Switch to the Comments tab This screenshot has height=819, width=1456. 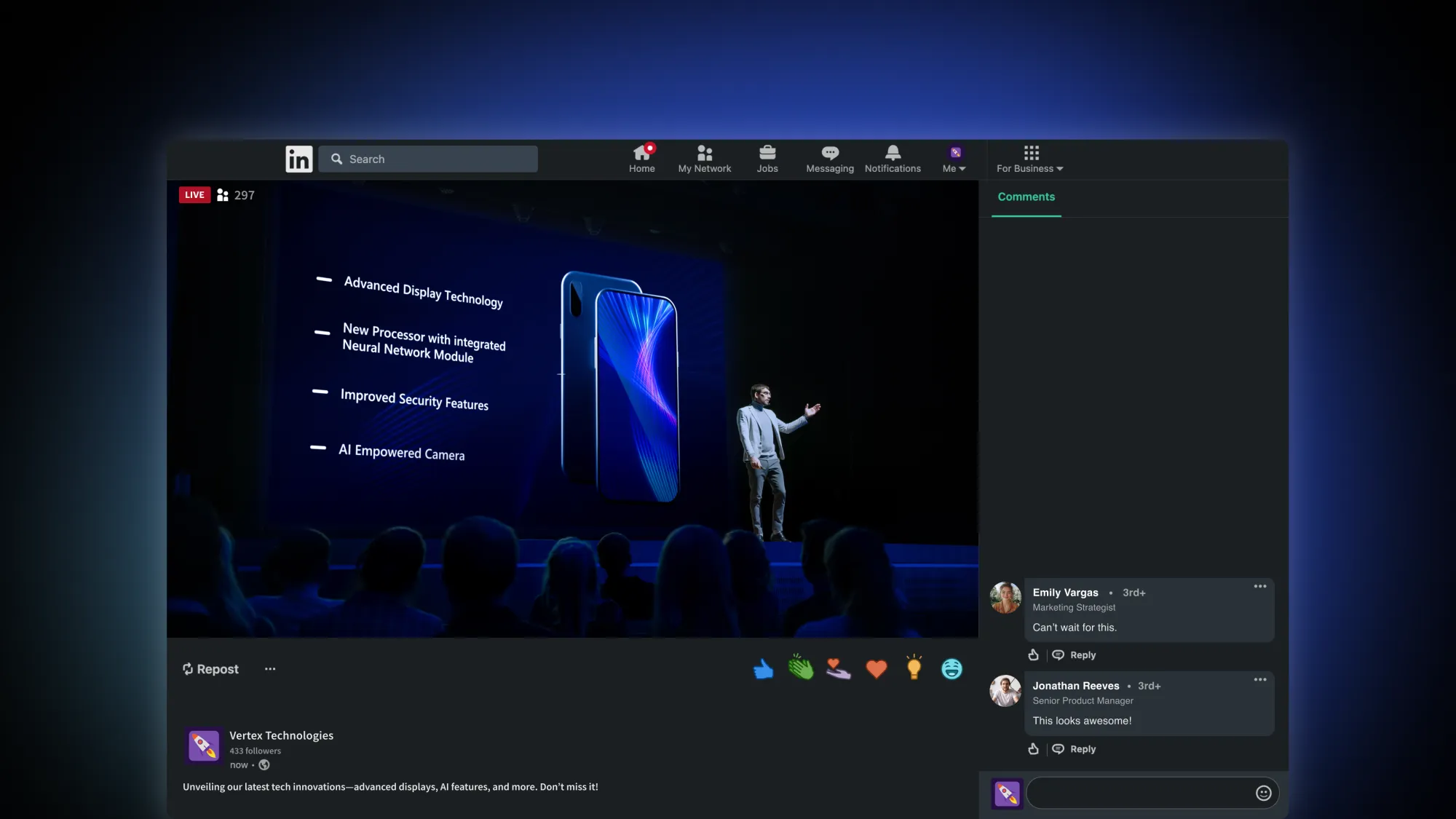pos(1026,197)
